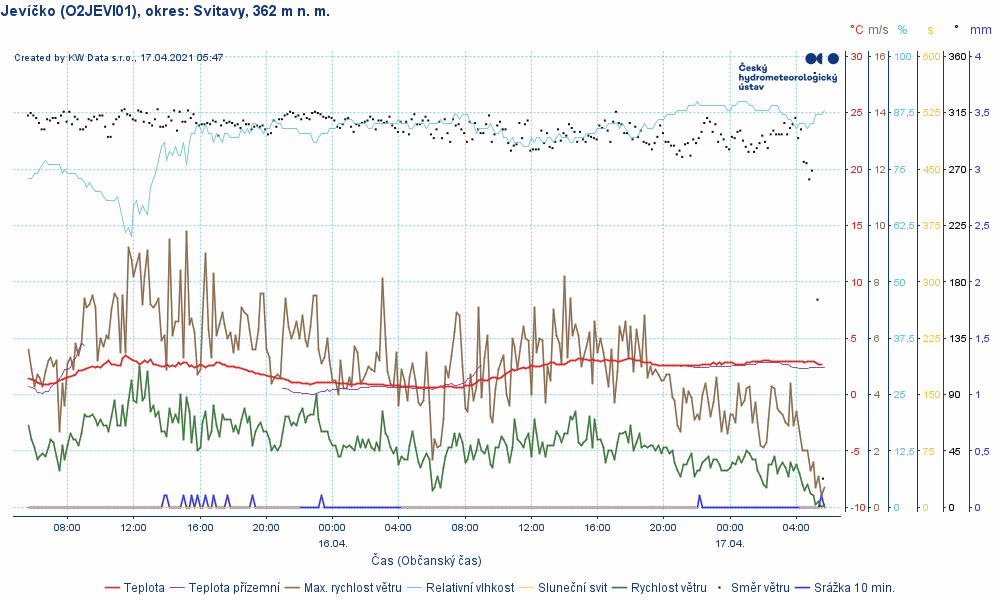Screen dimensions: 1000x600
Task: Click the orange "525" sunshine axis value
Action: (x=932, y=113)
